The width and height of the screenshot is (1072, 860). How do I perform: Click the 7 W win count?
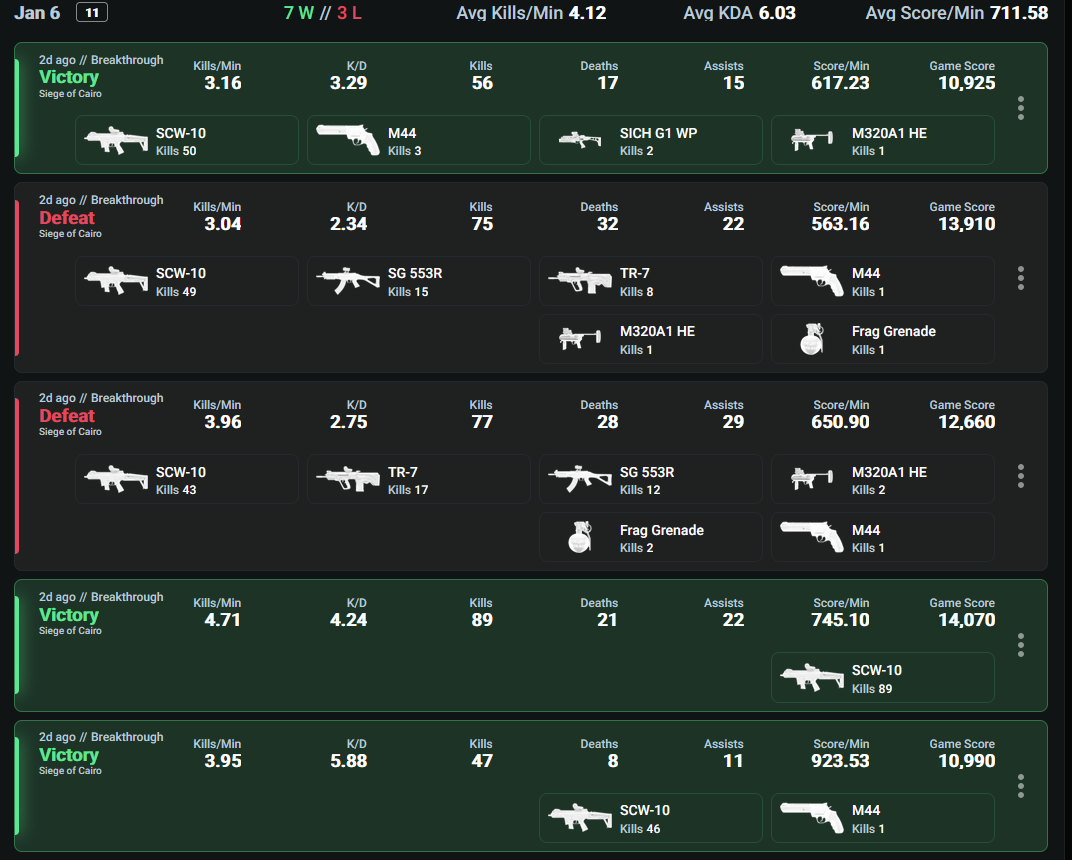coord(299,13)
